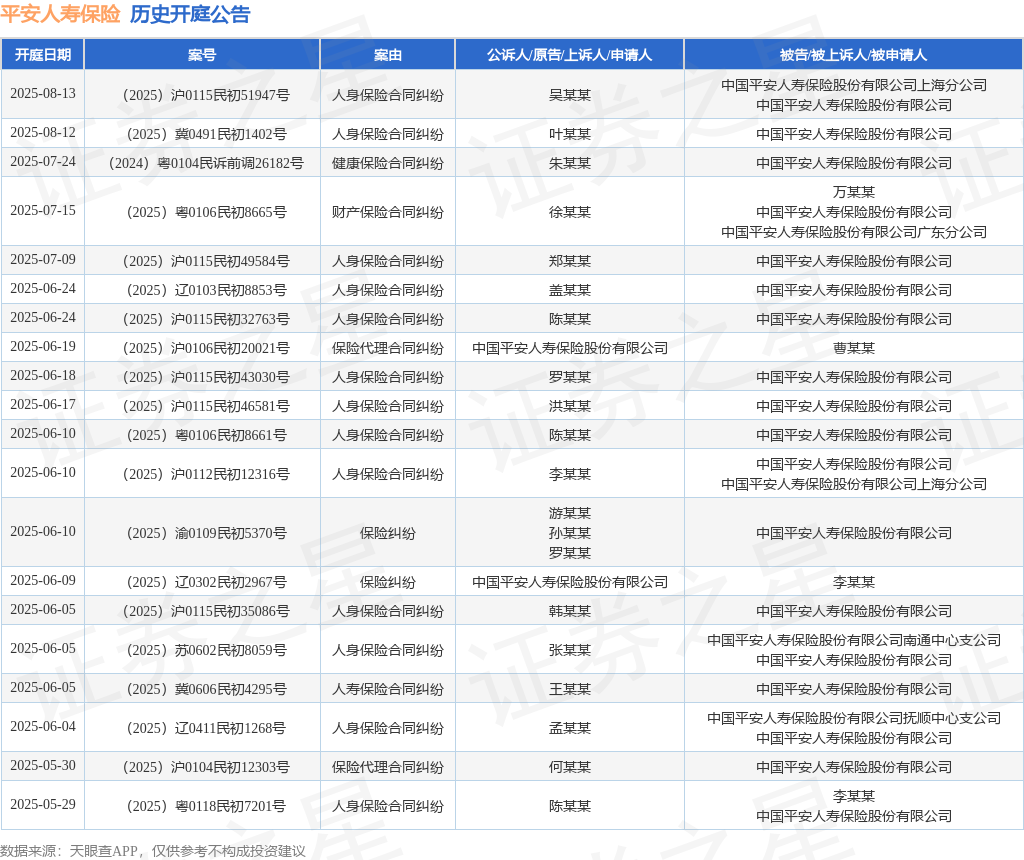Click the 平安人寿保险 title text
Screen dimensions: 1024x860
tap(60, 14)
